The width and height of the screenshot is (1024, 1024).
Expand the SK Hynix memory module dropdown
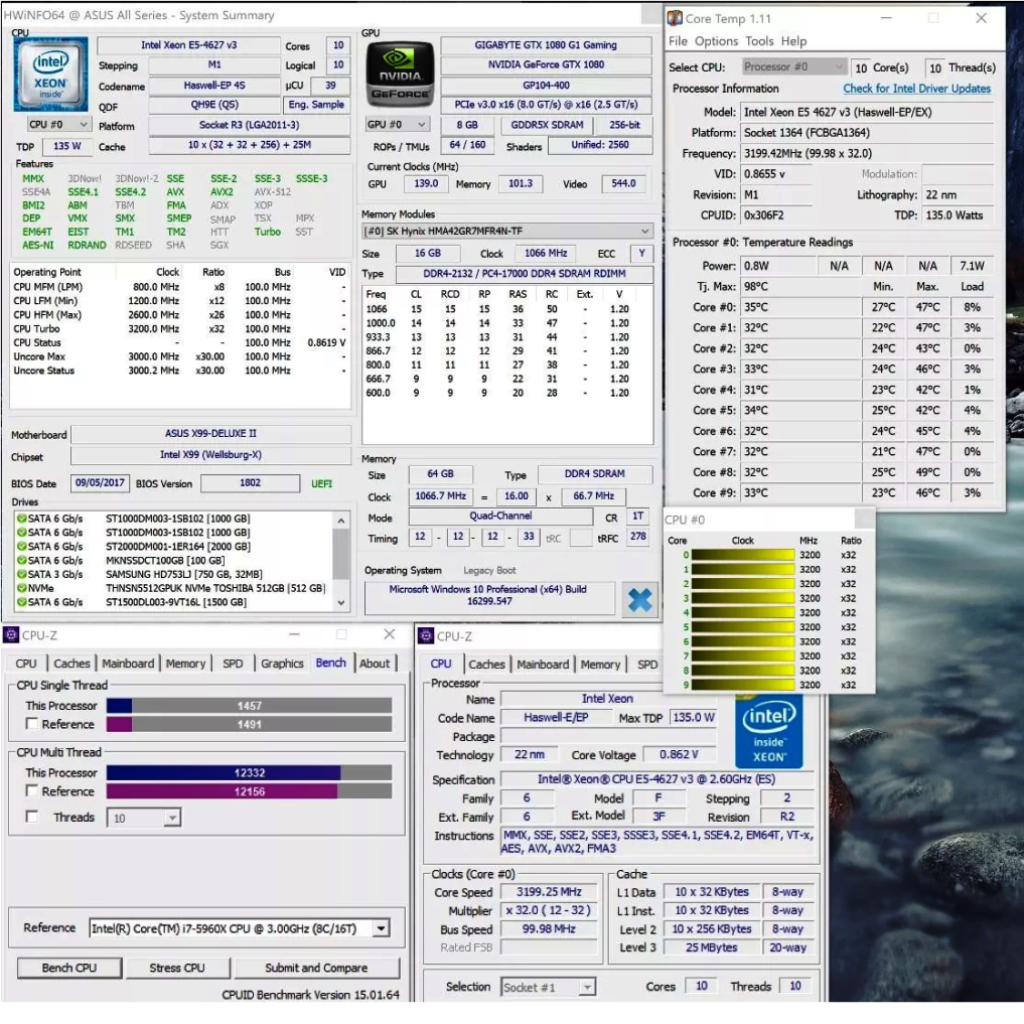point(507,231)
